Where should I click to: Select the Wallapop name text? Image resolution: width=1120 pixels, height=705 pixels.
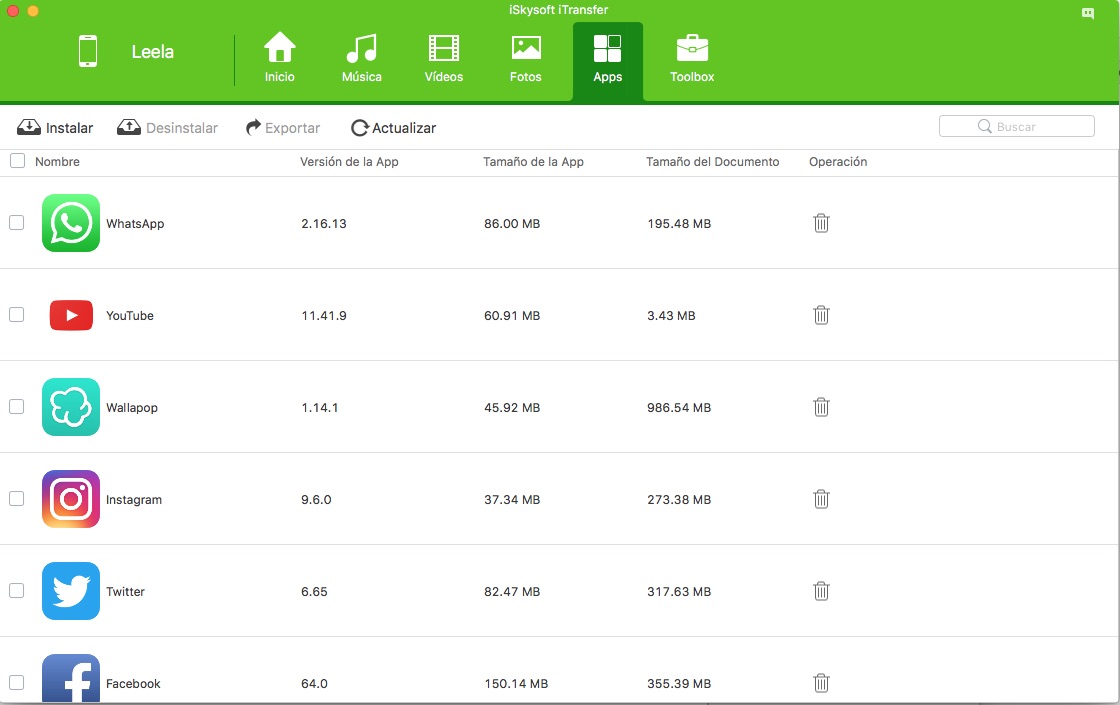[132, 408]
